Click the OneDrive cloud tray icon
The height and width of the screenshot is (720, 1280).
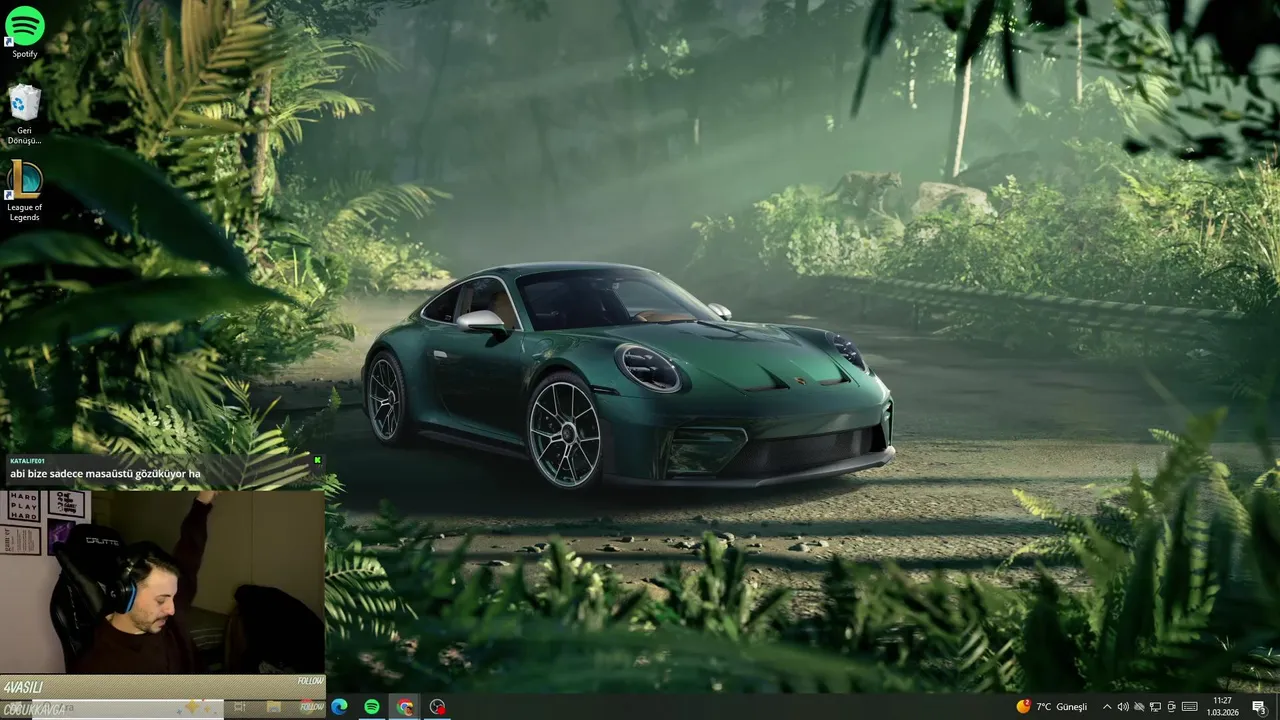click(1139, 707)
